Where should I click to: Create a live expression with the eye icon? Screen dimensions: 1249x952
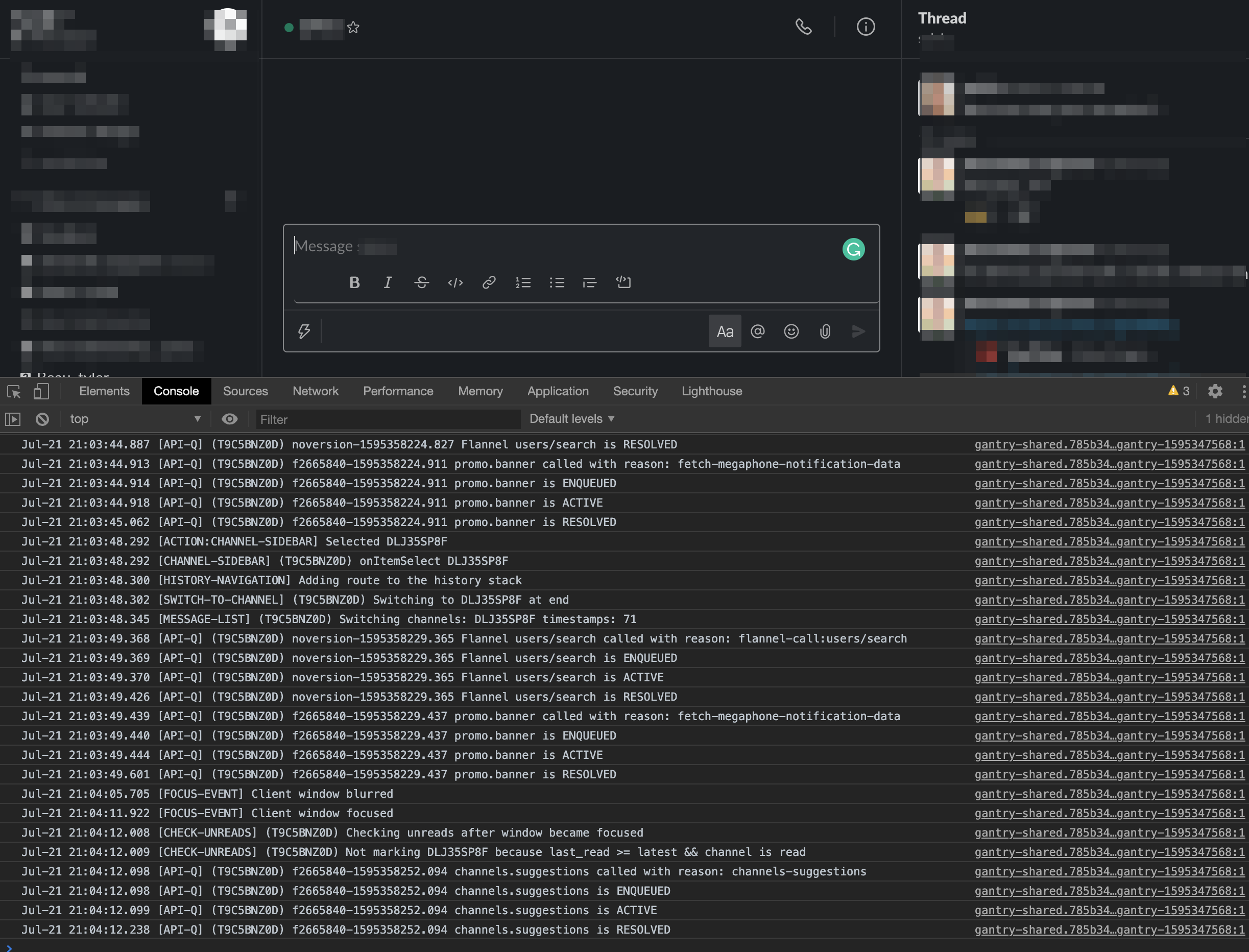click(229, 419)
